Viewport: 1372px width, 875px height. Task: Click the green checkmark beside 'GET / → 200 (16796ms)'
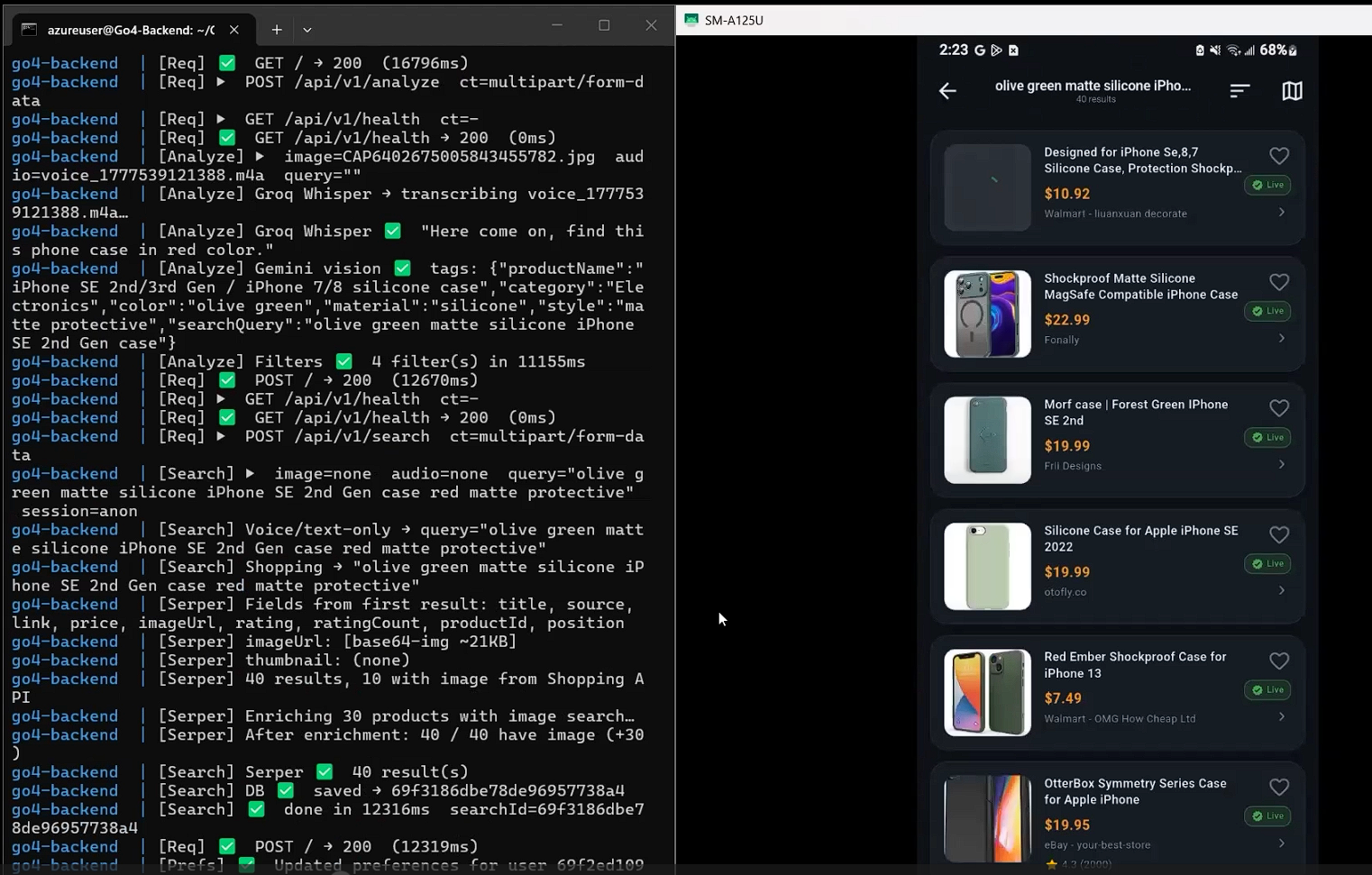point(227,63)
